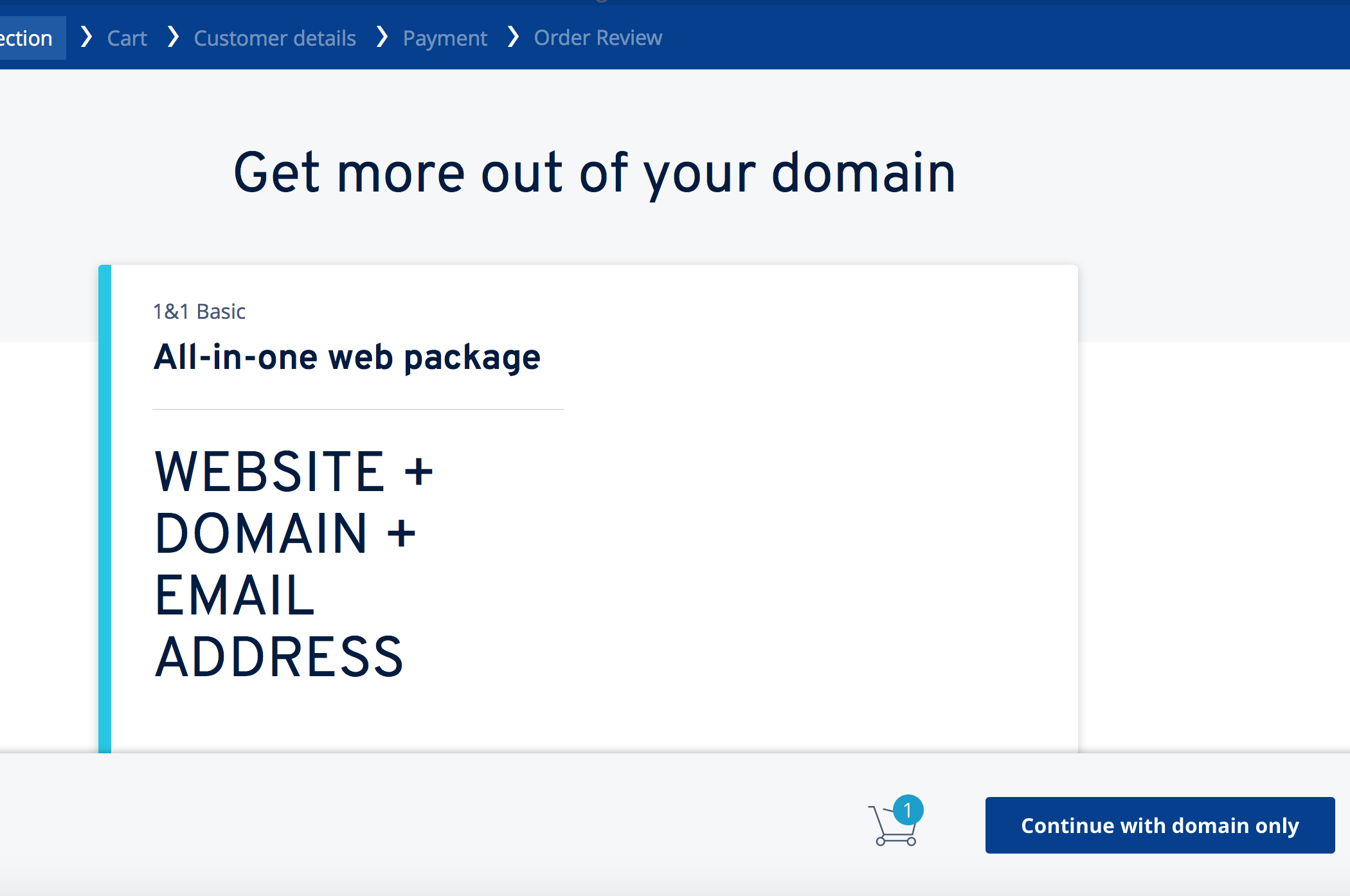The image size is (1350, 896).
Task: Click the chevron arrow before Cart
Action: tap(86, 37)
